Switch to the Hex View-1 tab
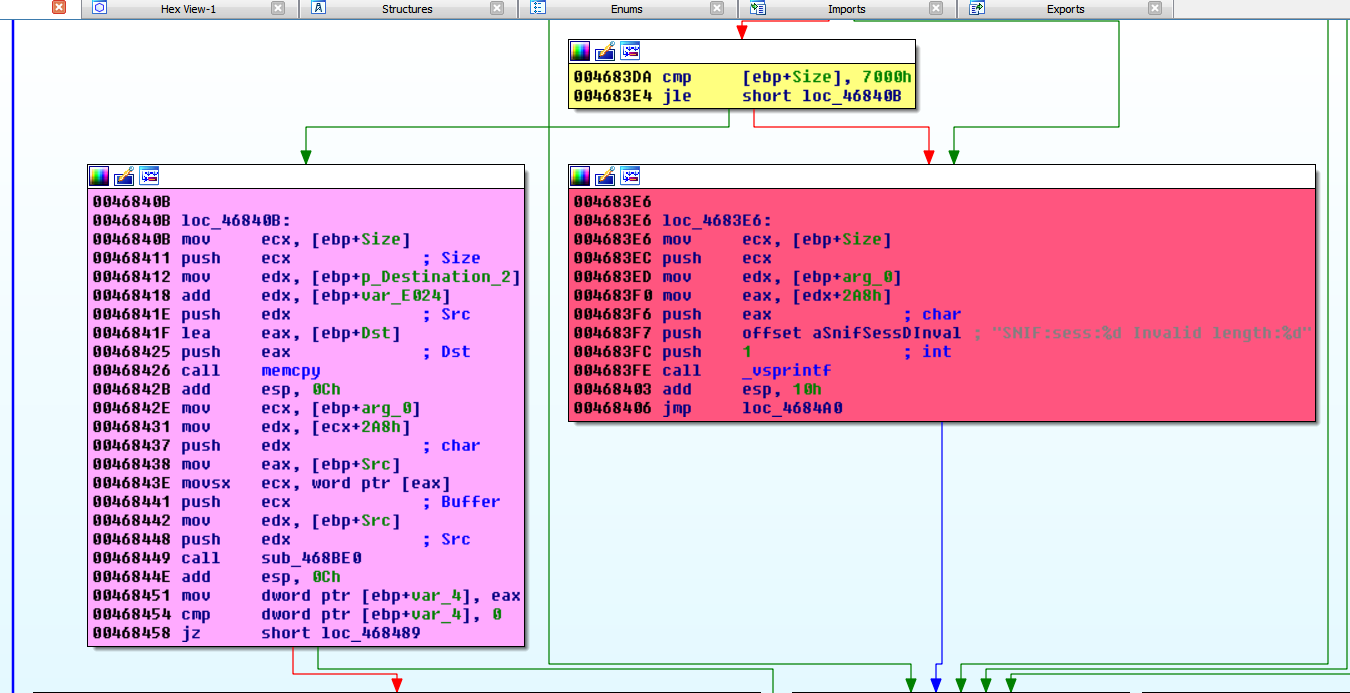This screenshot has width=1350, height=693. point(188,9)
